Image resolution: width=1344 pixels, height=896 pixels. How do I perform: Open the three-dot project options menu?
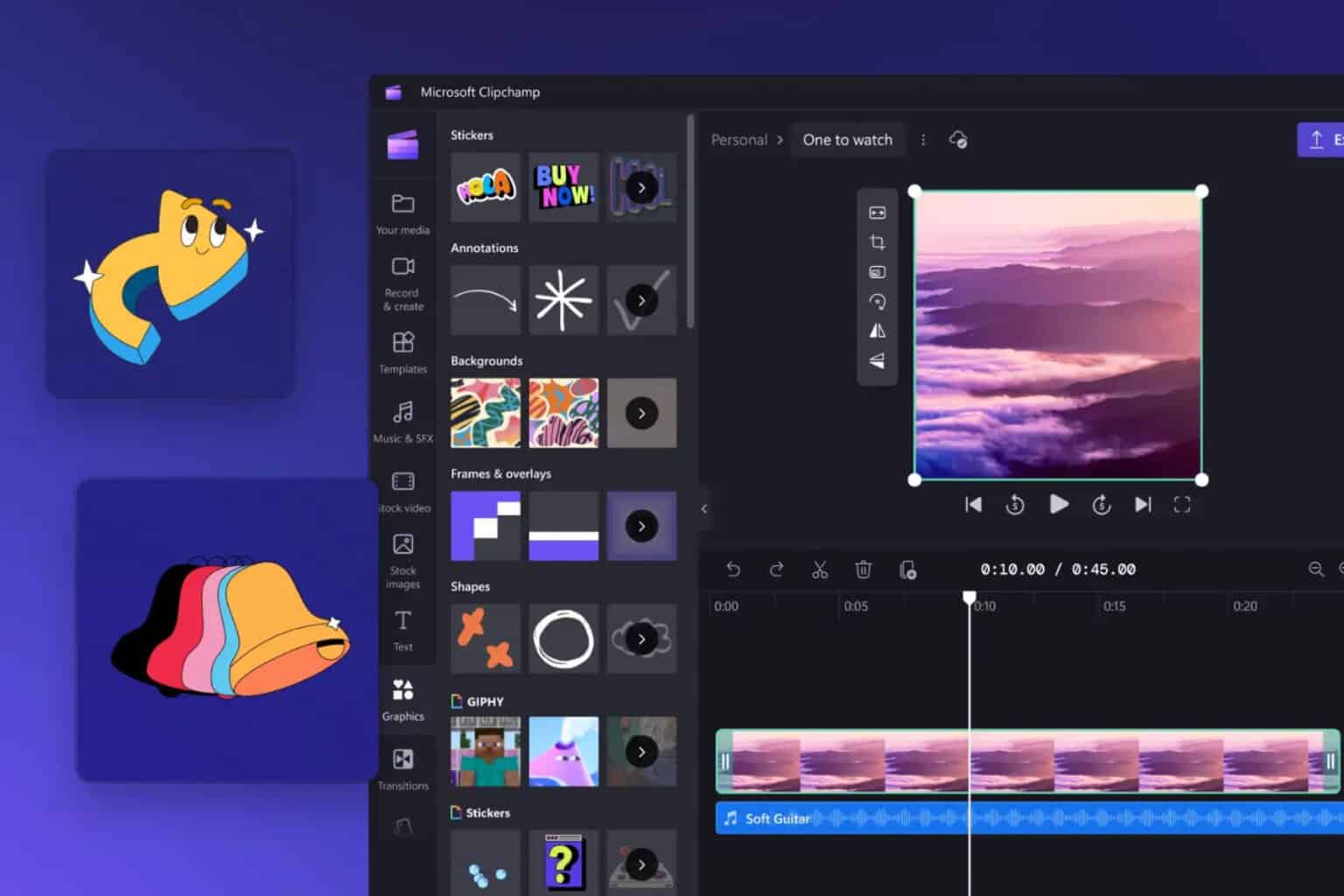[923, 140]
